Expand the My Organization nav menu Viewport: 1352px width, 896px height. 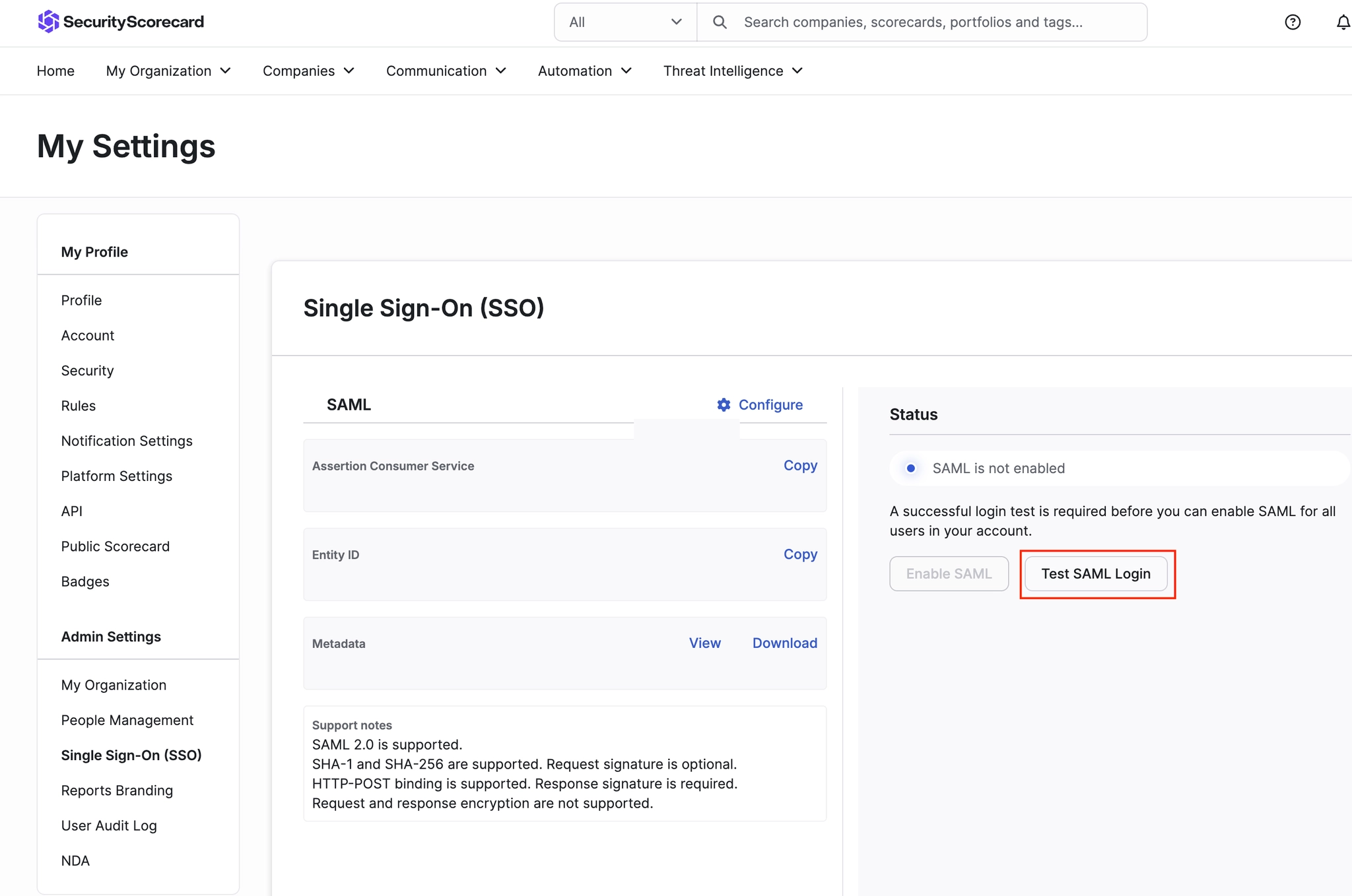(168, 71)
